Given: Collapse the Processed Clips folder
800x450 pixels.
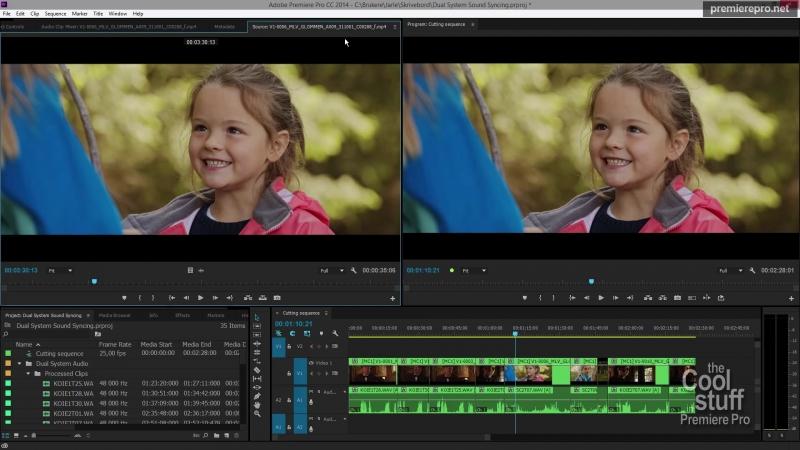Looking at the screenshot, I should 28,373.
